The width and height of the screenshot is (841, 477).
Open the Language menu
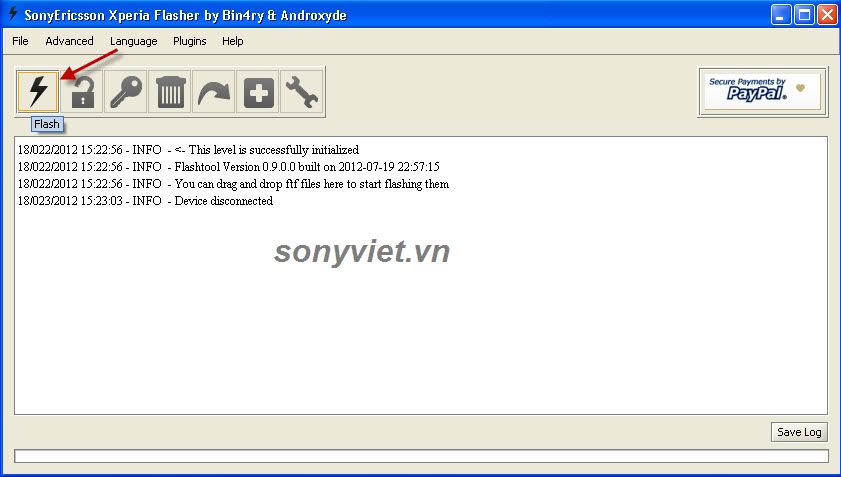[x=134, y=41]
